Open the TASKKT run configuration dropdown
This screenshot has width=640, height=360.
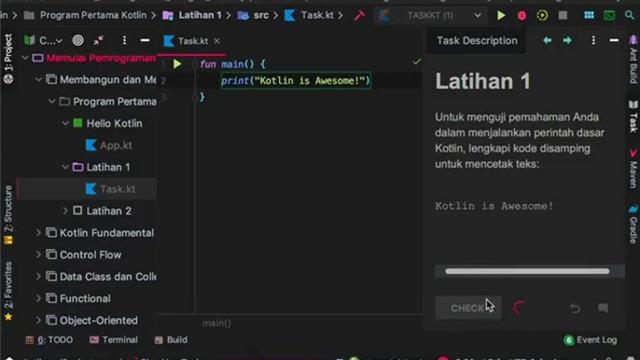point(430,16)
